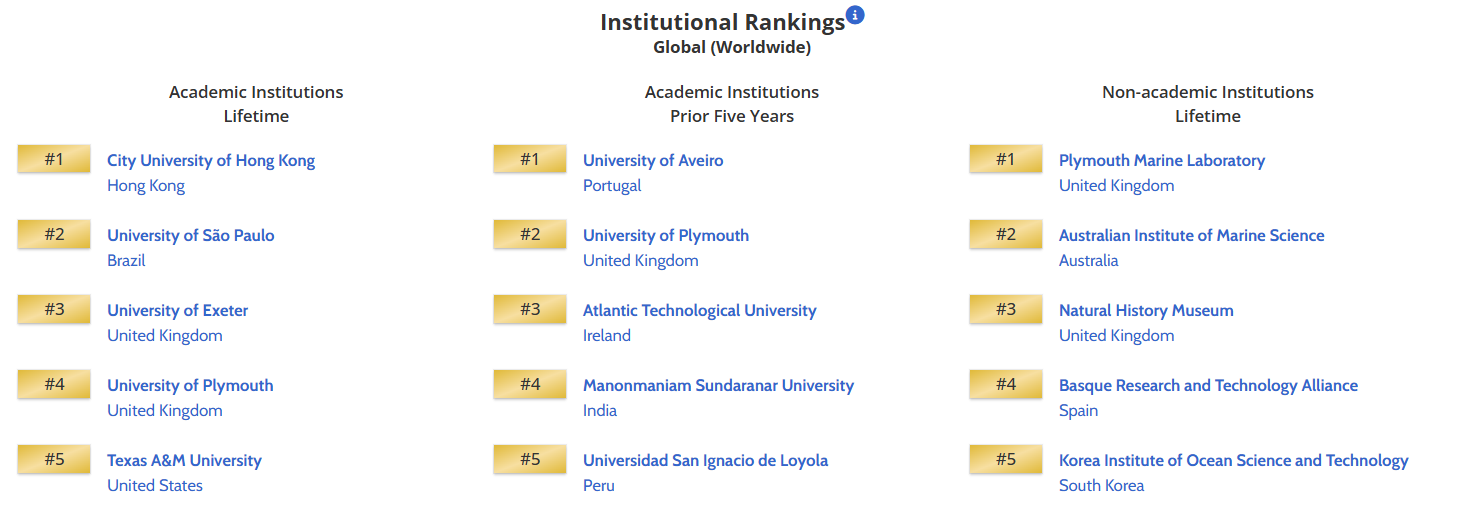Select Australian Institute of Marine Science

pos(1191,235)
